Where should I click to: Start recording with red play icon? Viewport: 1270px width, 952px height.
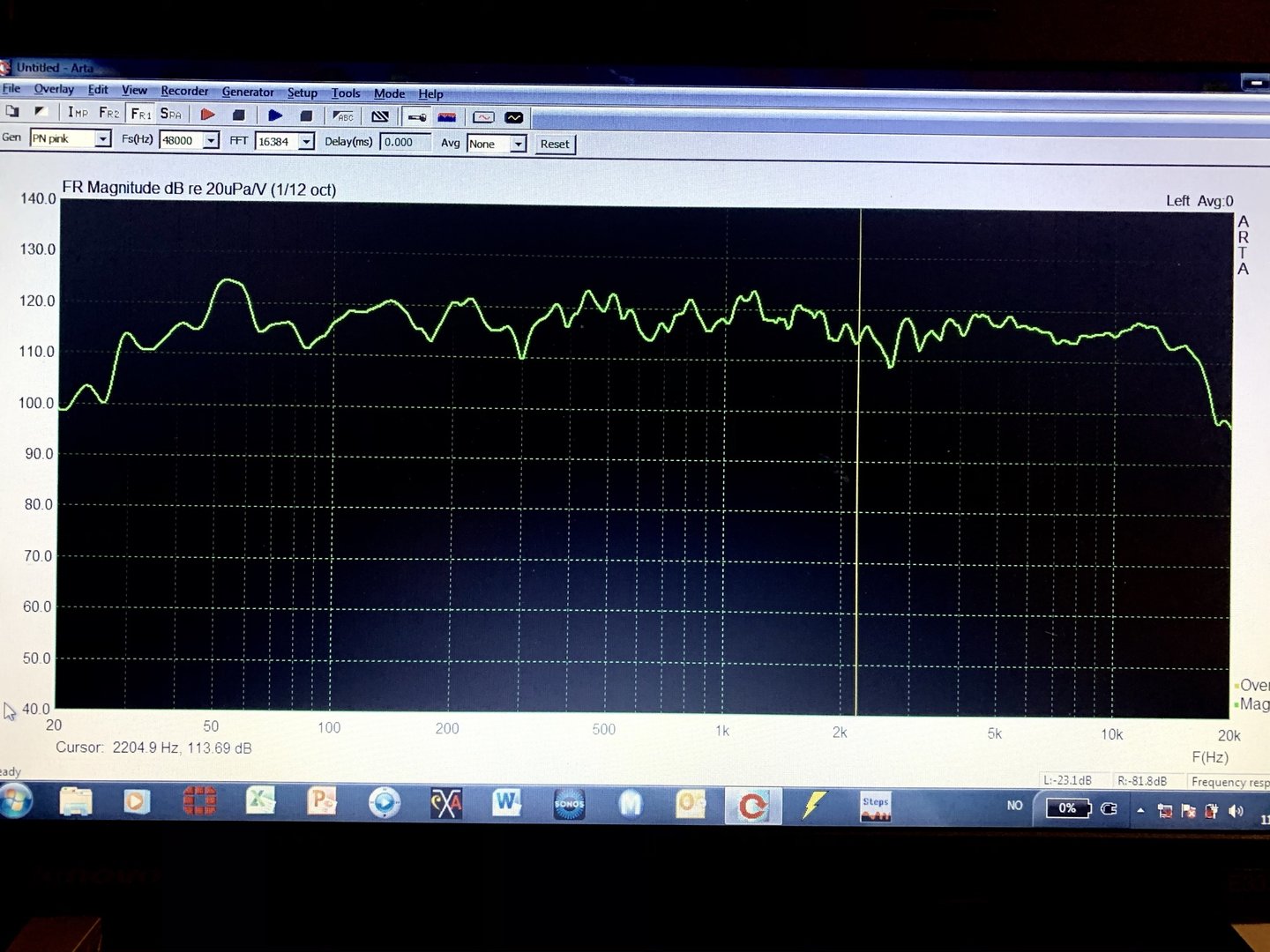coord(208,115)
